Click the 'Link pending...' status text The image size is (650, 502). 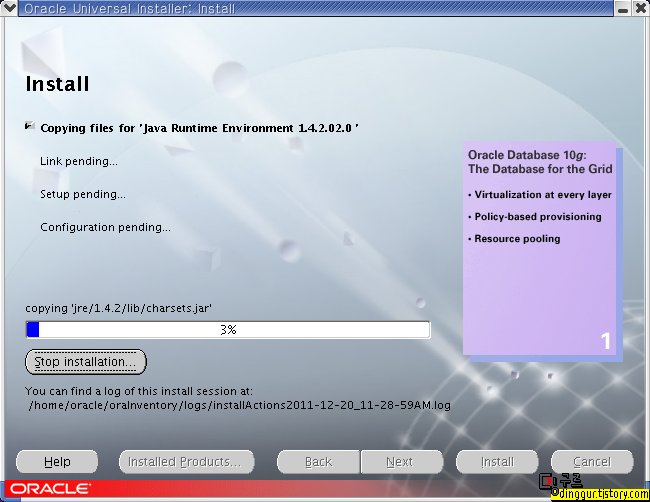coord(79,161)
